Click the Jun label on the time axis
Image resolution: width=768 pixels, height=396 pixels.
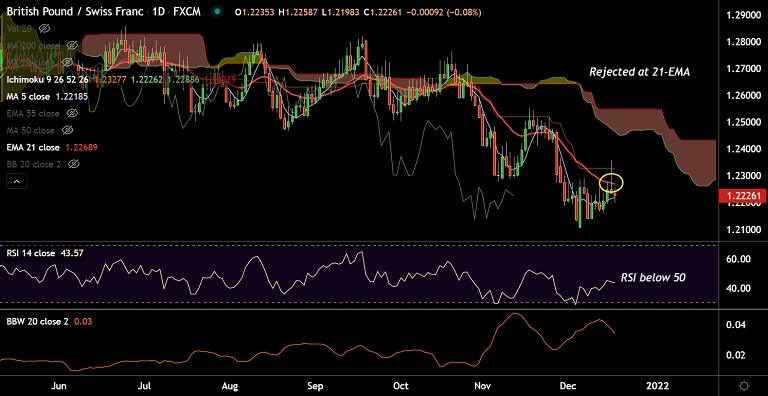coord(59,385)
